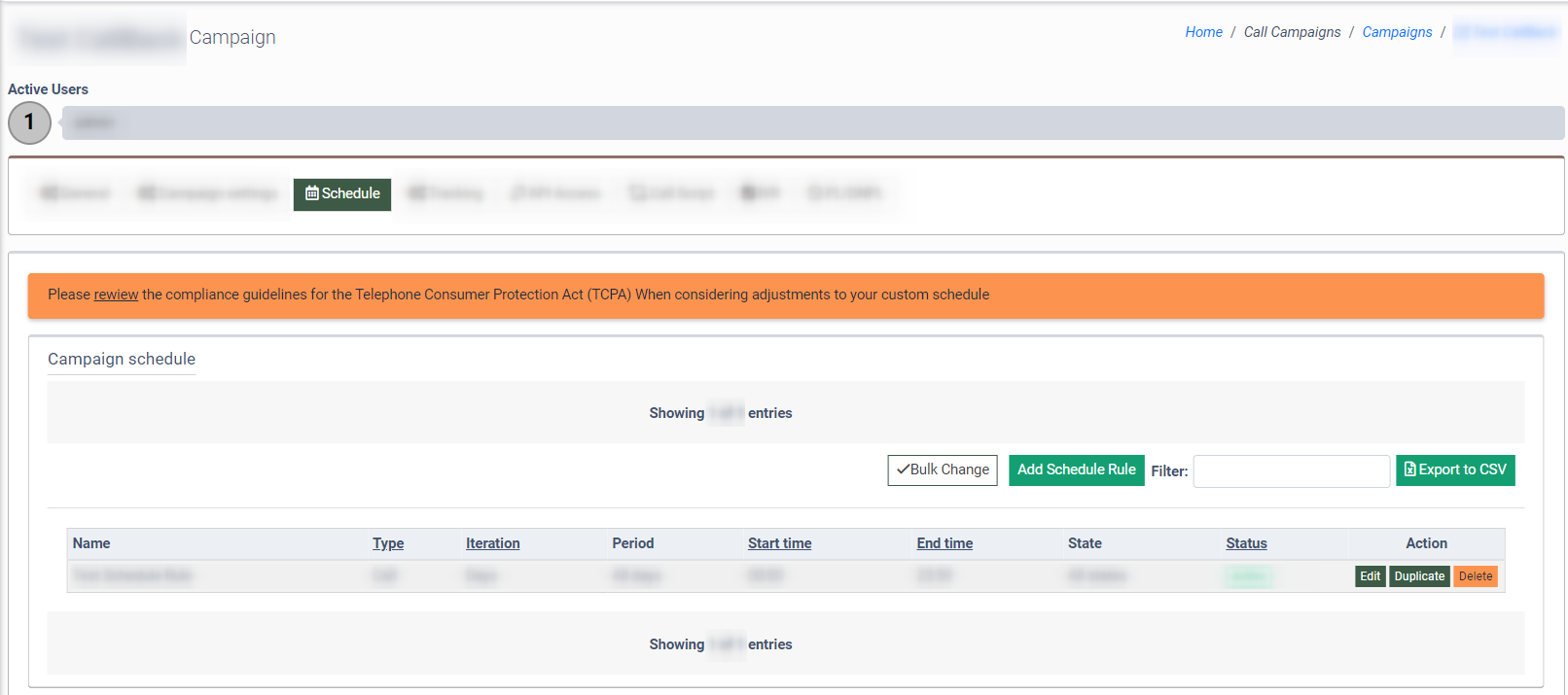Click Export to CSV file icon button
The width and height of the screenshot is (1568, 695).
[x=1454, y=470]
